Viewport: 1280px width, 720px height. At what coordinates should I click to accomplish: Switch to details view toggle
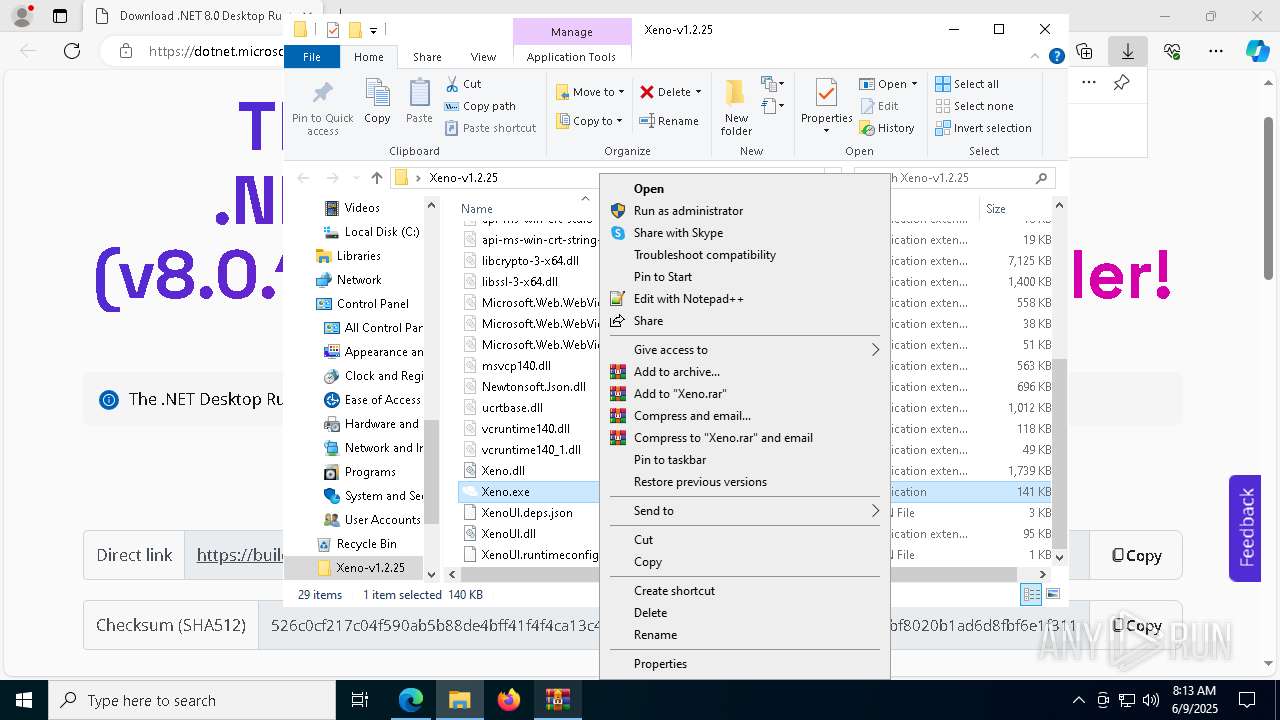(x=1031, y=595)
